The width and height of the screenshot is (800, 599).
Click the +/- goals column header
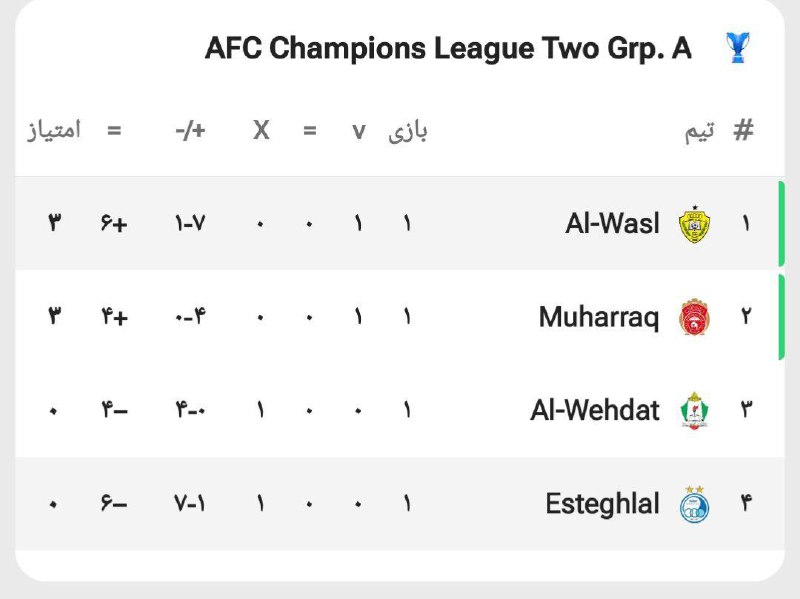click(190, 131)
